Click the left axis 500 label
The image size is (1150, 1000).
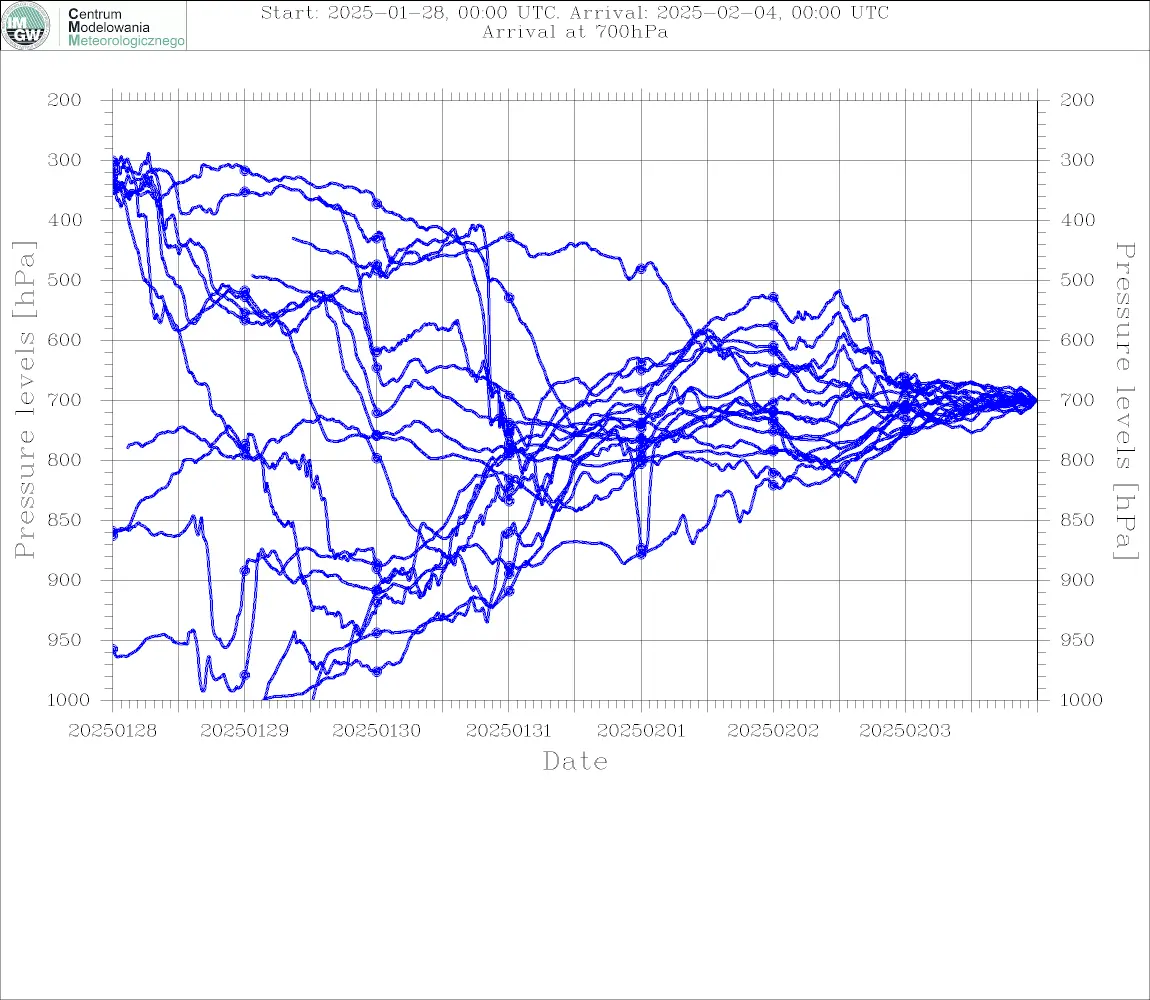[x=65, y=280]
